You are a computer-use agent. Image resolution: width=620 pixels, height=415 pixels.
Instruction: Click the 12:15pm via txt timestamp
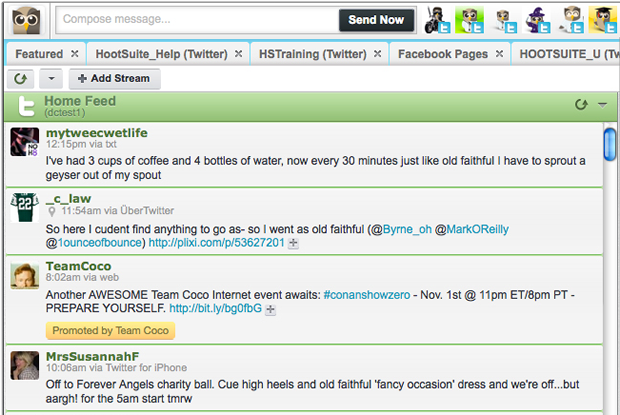(x=81, y=144)
